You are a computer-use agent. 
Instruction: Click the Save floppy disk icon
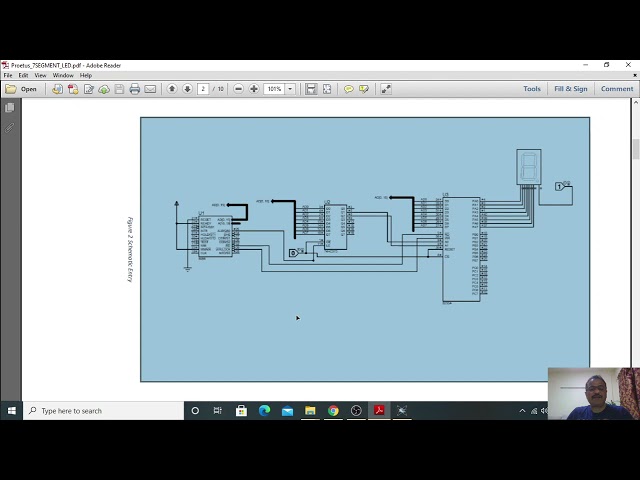(119, 89)
